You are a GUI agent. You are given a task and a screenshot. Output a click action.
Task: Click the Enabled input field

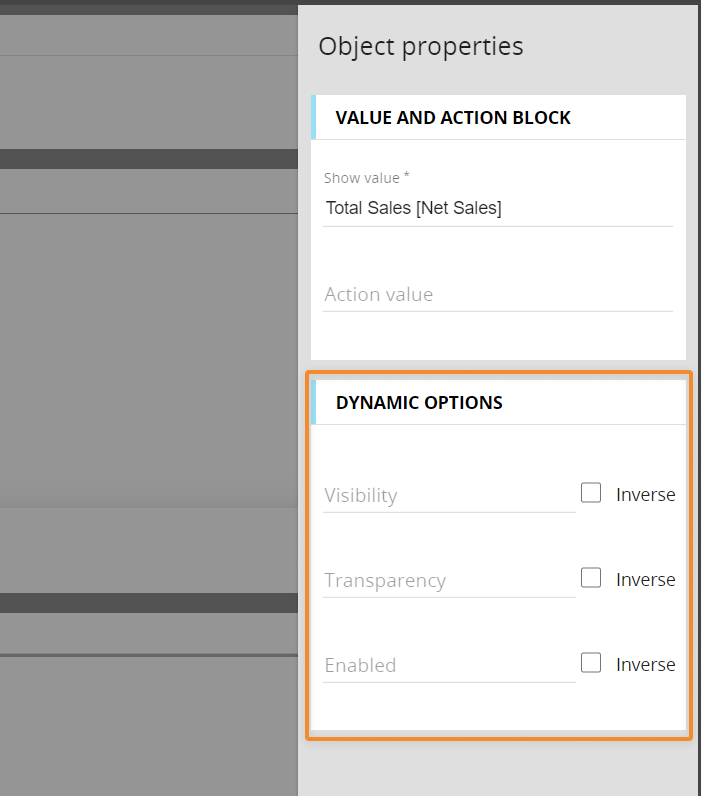[449, 666]
